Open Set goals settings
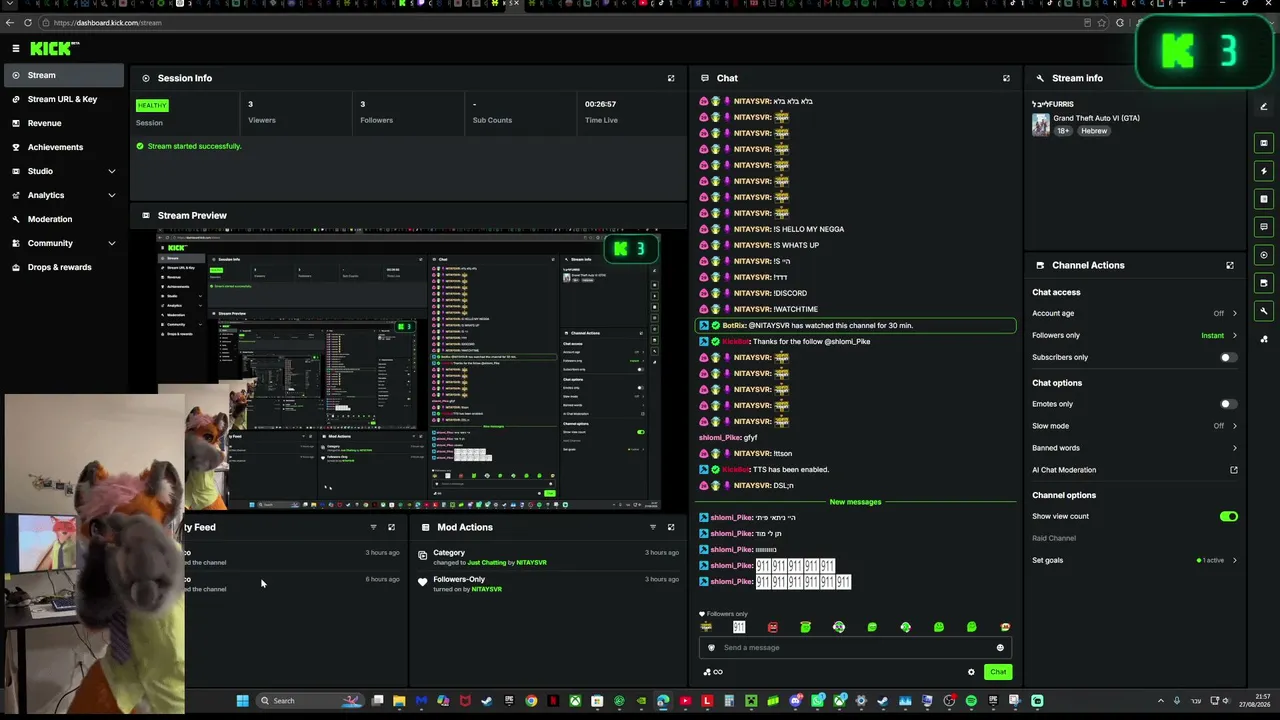This screenshot has width=1280, height=720. [1135, 560]
